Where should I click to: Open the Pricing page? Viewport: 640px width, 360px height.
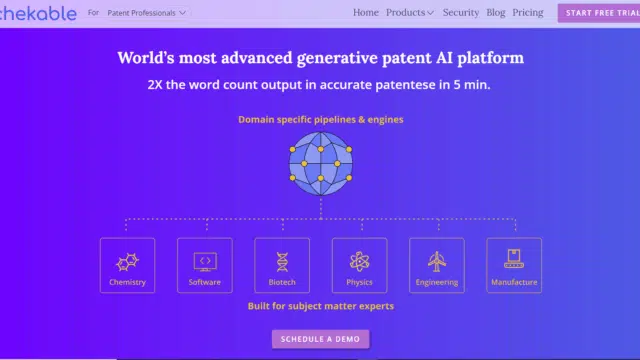(528, 13)
